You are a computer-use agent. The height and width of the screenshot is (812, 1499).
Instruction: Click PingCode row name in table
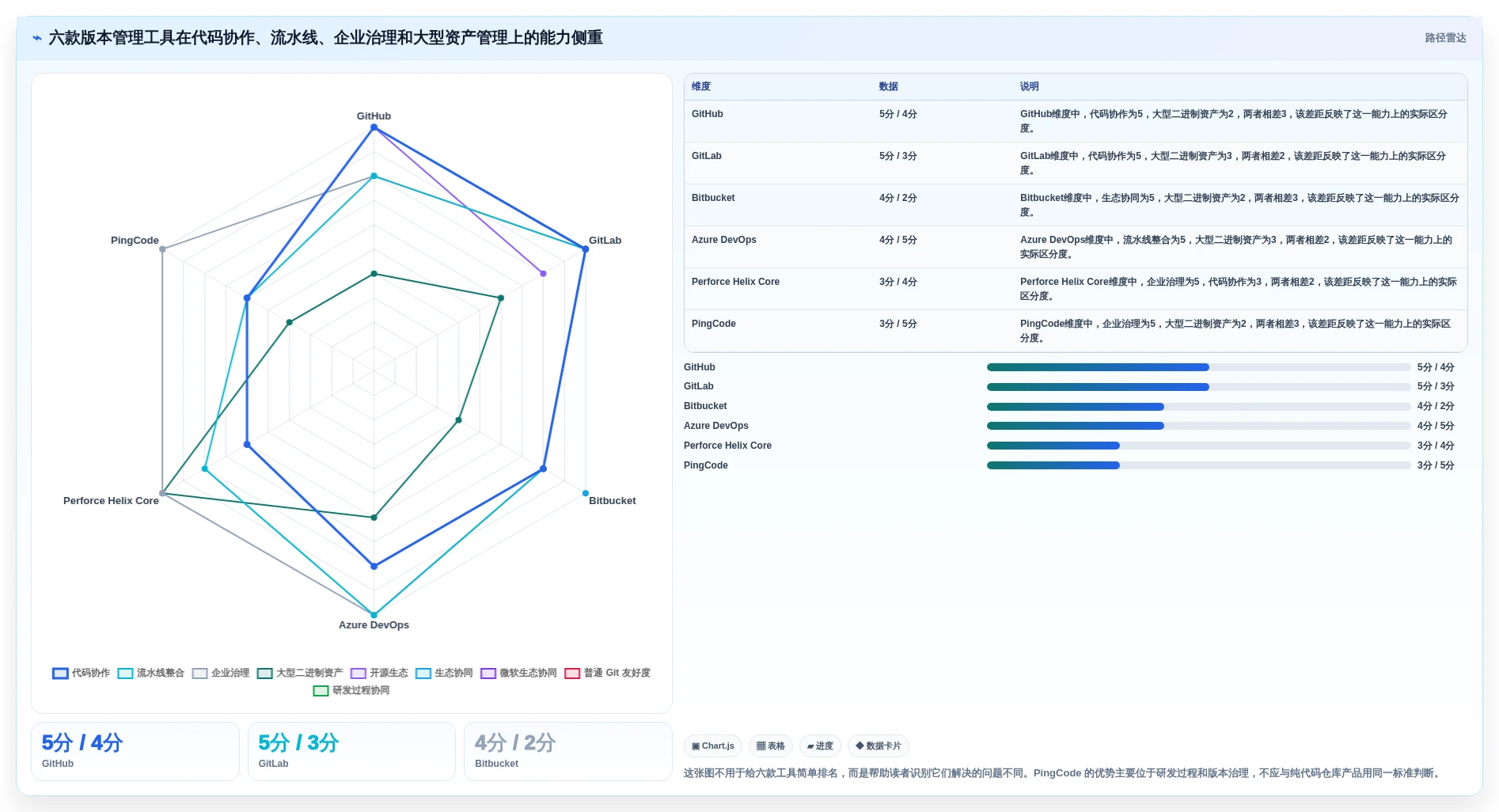pos(713,324)
